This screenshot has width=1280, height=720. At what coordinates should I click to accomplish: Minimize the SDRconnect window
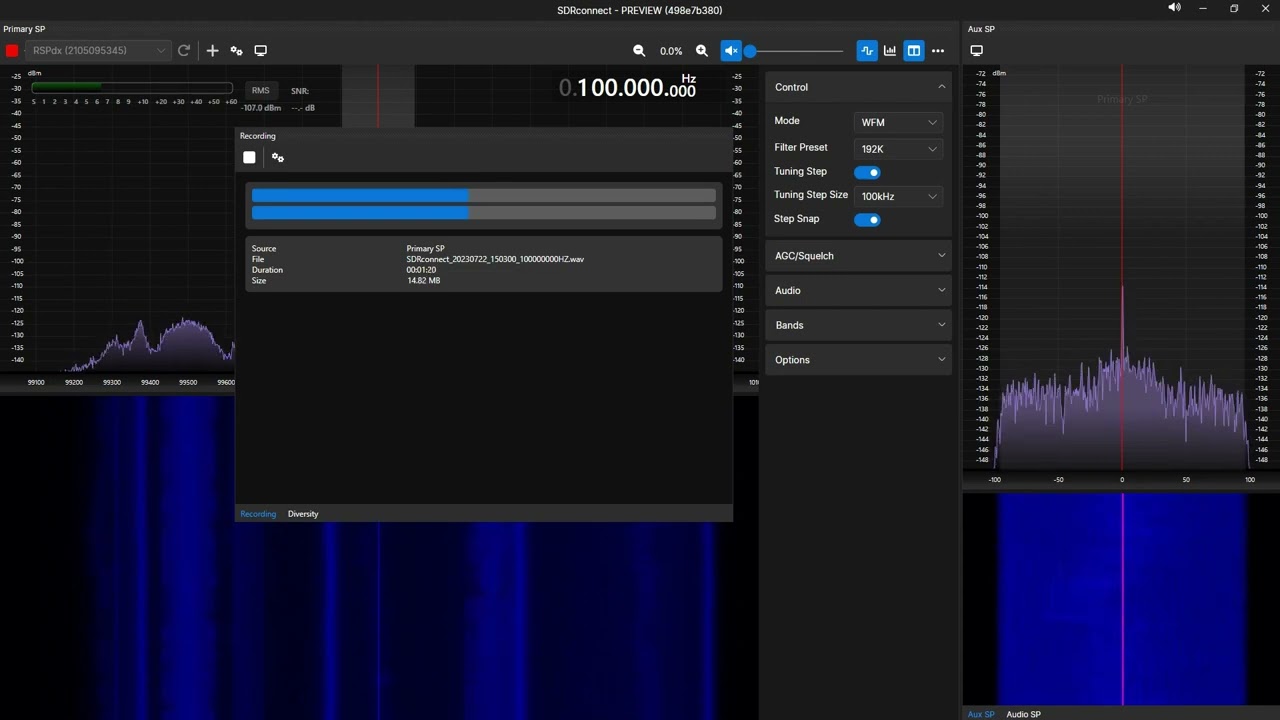tap(1204, 9)
